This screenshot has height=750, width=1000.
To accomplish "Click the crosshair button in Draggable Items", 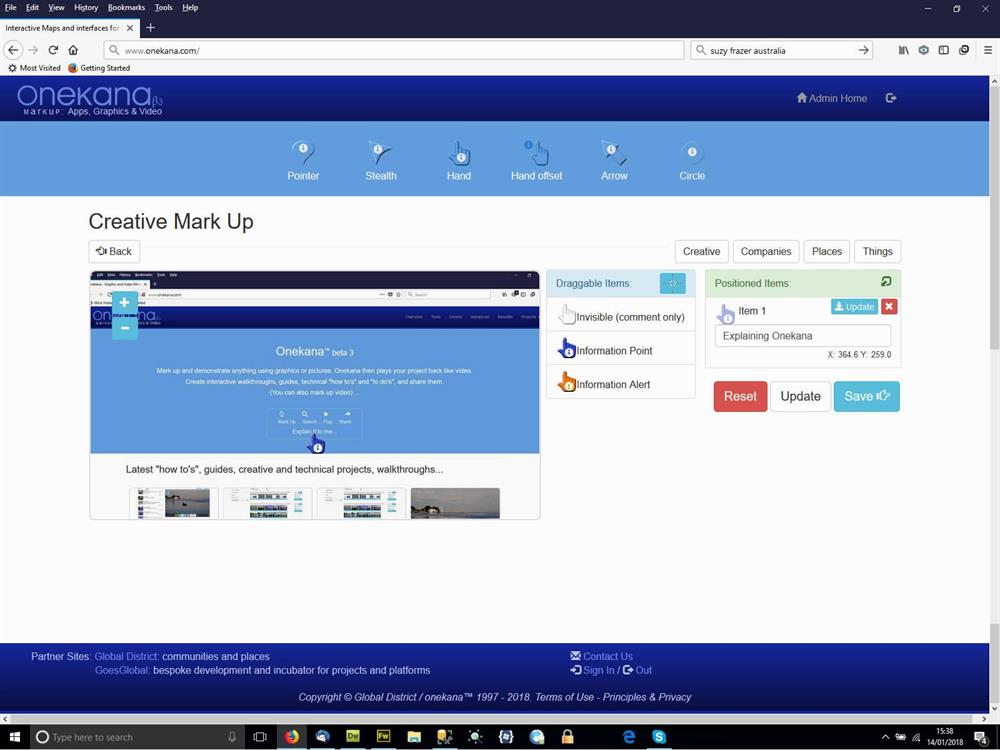I will coord(672,283).
